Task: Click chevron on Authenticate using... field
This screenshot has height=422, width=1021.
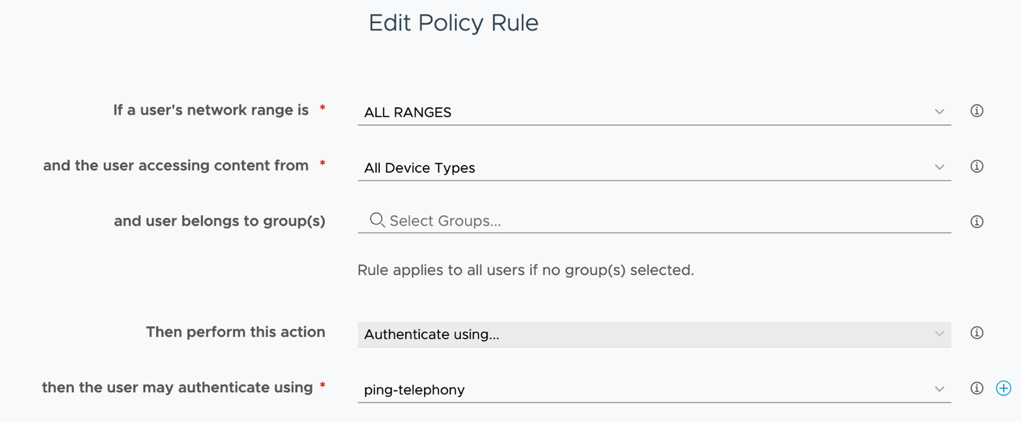Action: click(939, 334)
